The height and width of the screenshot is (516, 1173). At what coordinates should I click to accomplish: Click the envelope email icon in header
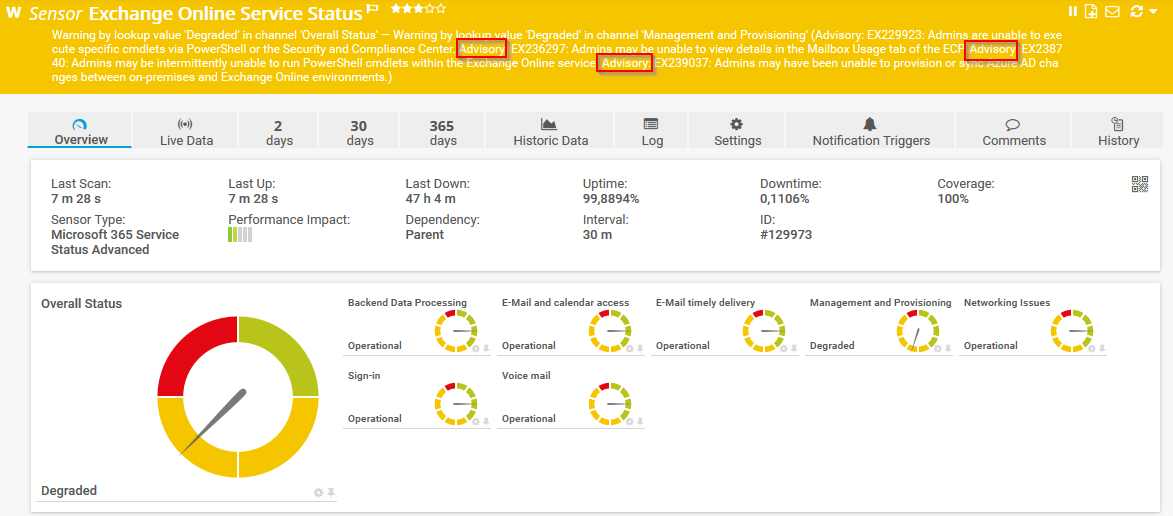tap(1111, 11)
